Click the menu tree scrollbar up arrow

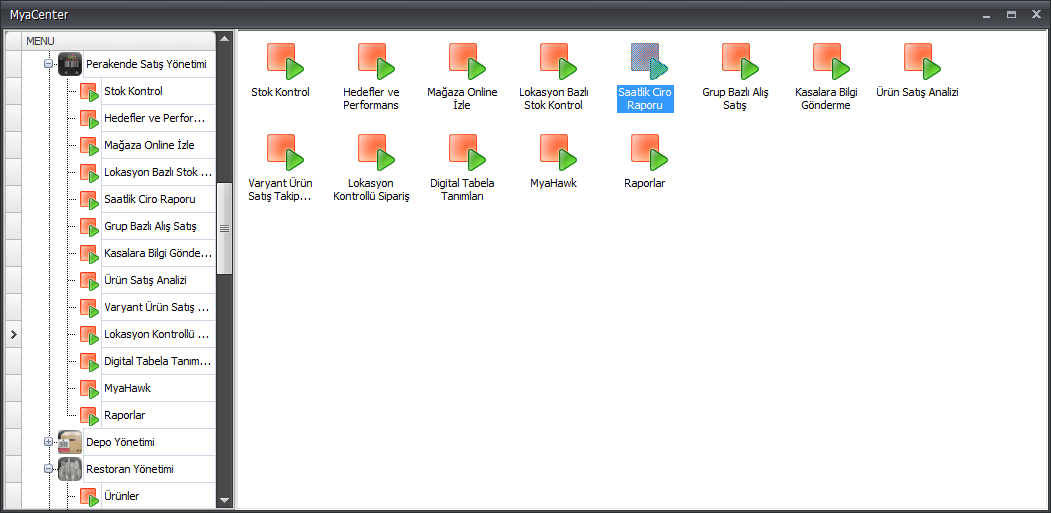pos(225,38)
